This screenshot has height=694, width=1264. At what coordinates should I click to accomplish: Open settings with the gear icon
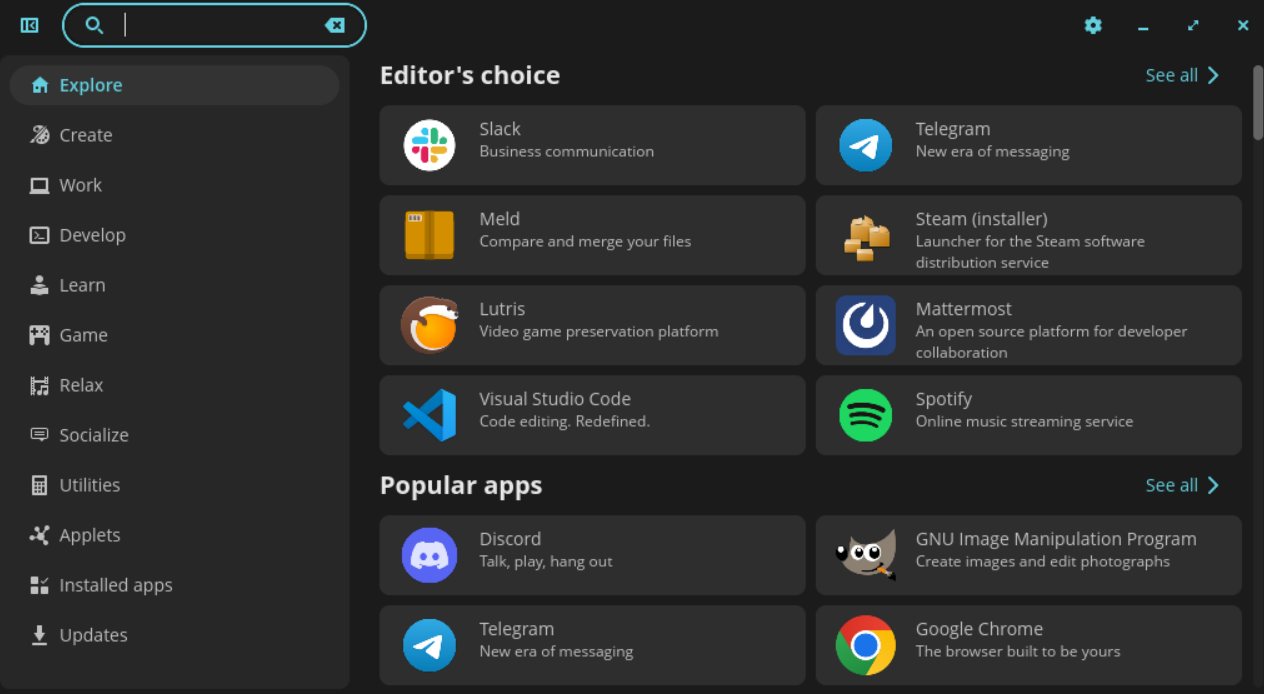(1093, 25)
